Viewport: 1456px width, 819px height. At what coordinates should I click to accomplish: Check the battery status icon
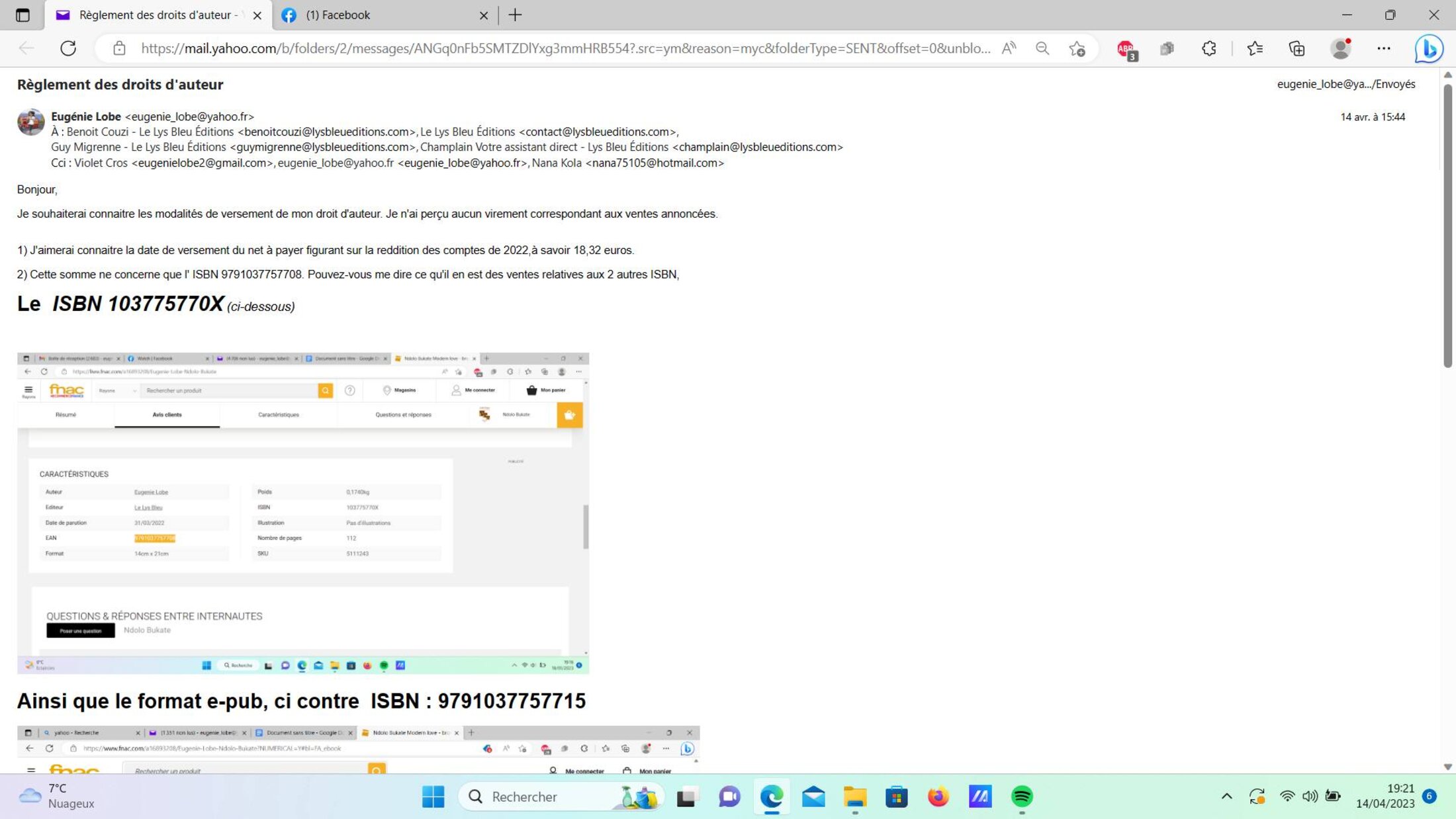[x=1333, y=797]
